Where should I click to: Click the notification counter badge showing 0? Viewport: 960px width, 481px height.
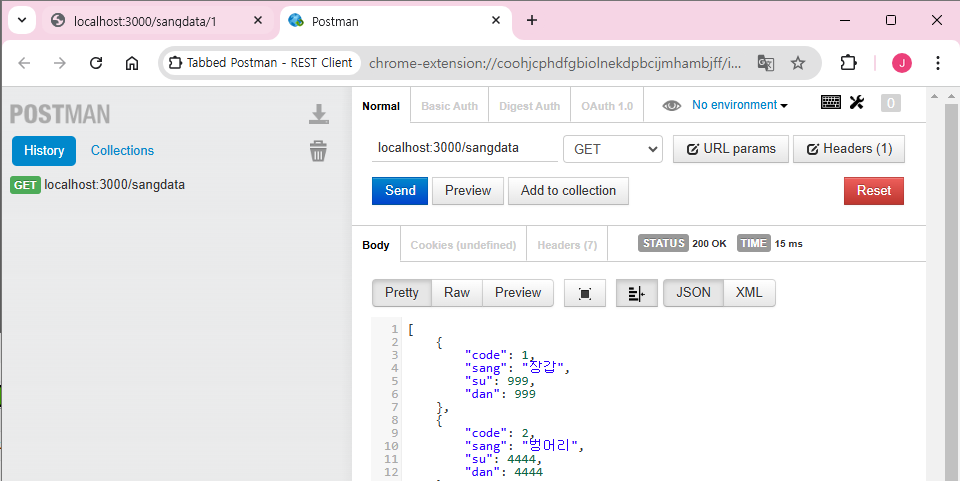(x=891, y=103)
